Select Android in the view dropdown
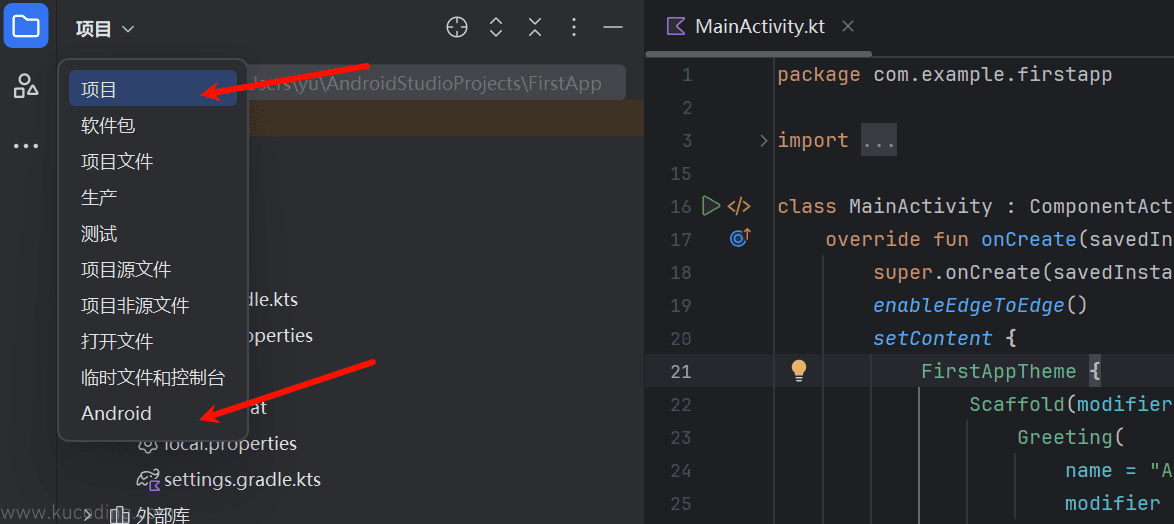This screenshot has width=1174, height=524. click(153, 413)
